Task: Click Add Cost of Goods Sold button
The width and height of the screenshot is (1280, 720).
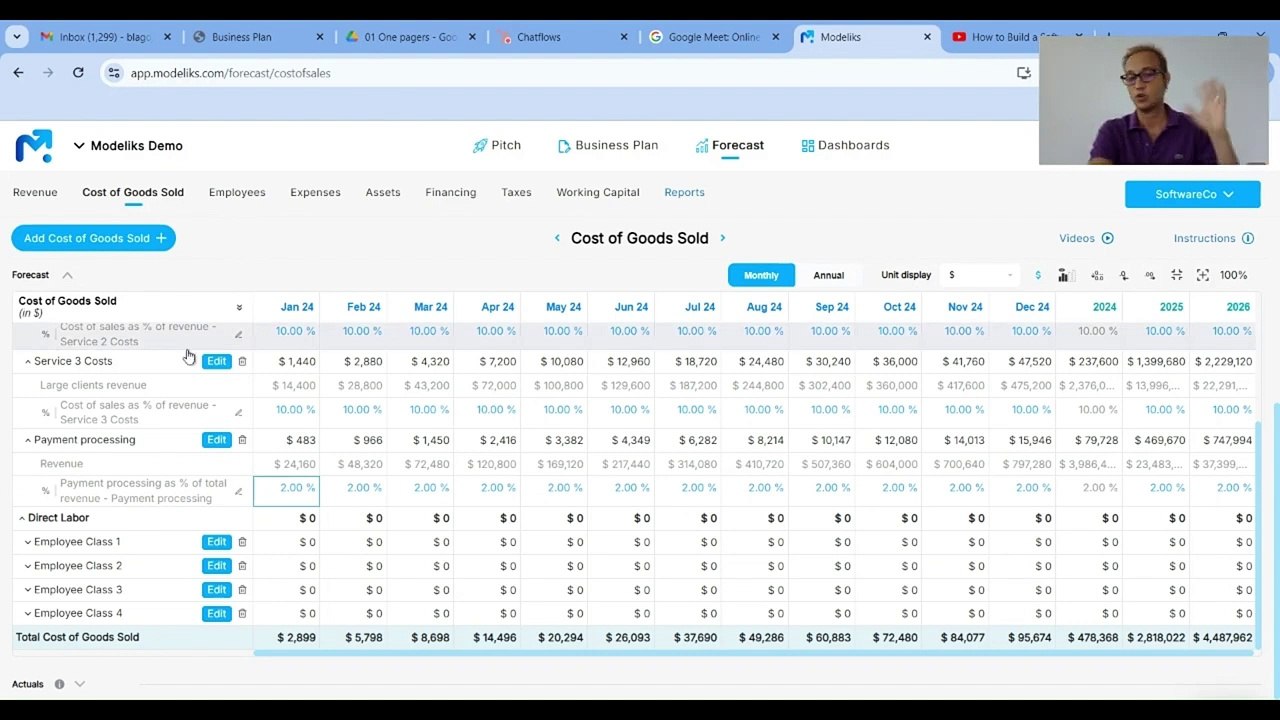Action: [x=94, y=238]
